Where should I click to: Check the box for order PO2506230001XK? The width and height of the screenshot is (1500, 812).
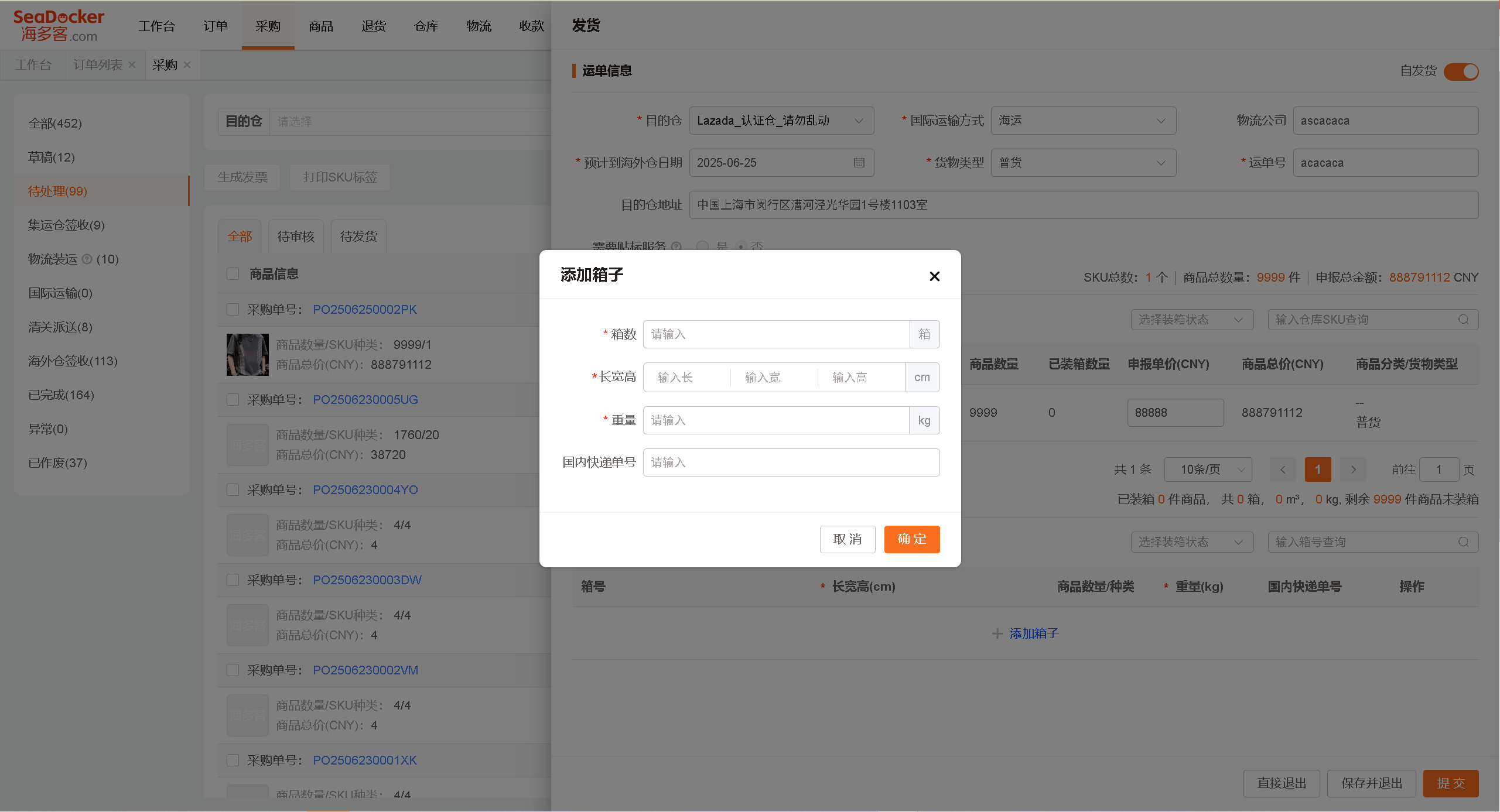pos(233,760)
